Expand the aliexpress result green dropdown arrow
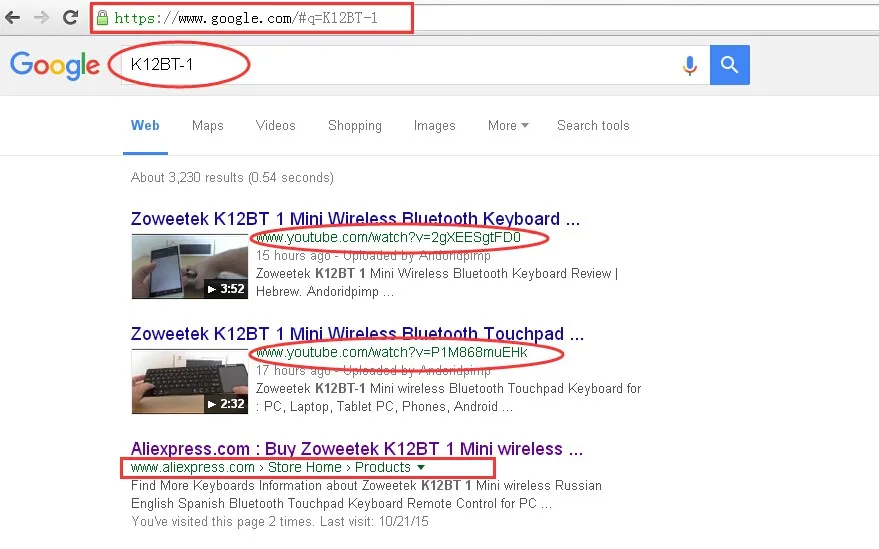This screenshot has width=879, height=549. click(x=421, y=467)
